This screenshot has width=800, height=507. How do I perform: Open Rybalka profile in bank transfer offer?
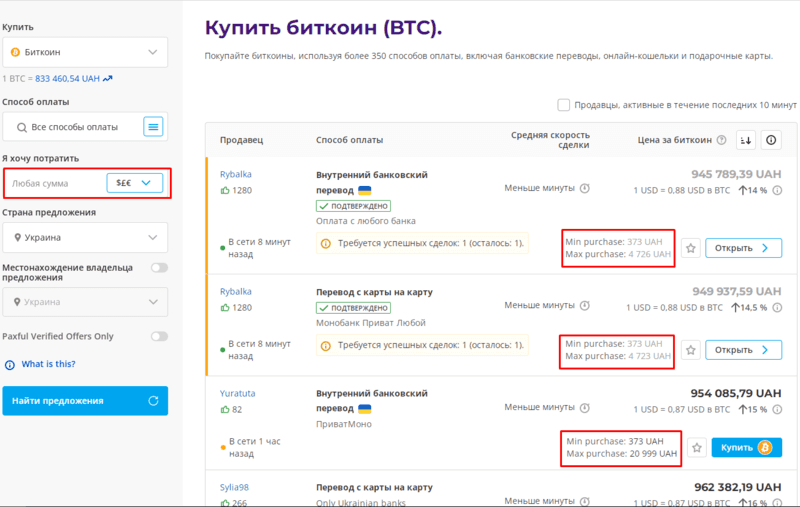coord(236,174)
